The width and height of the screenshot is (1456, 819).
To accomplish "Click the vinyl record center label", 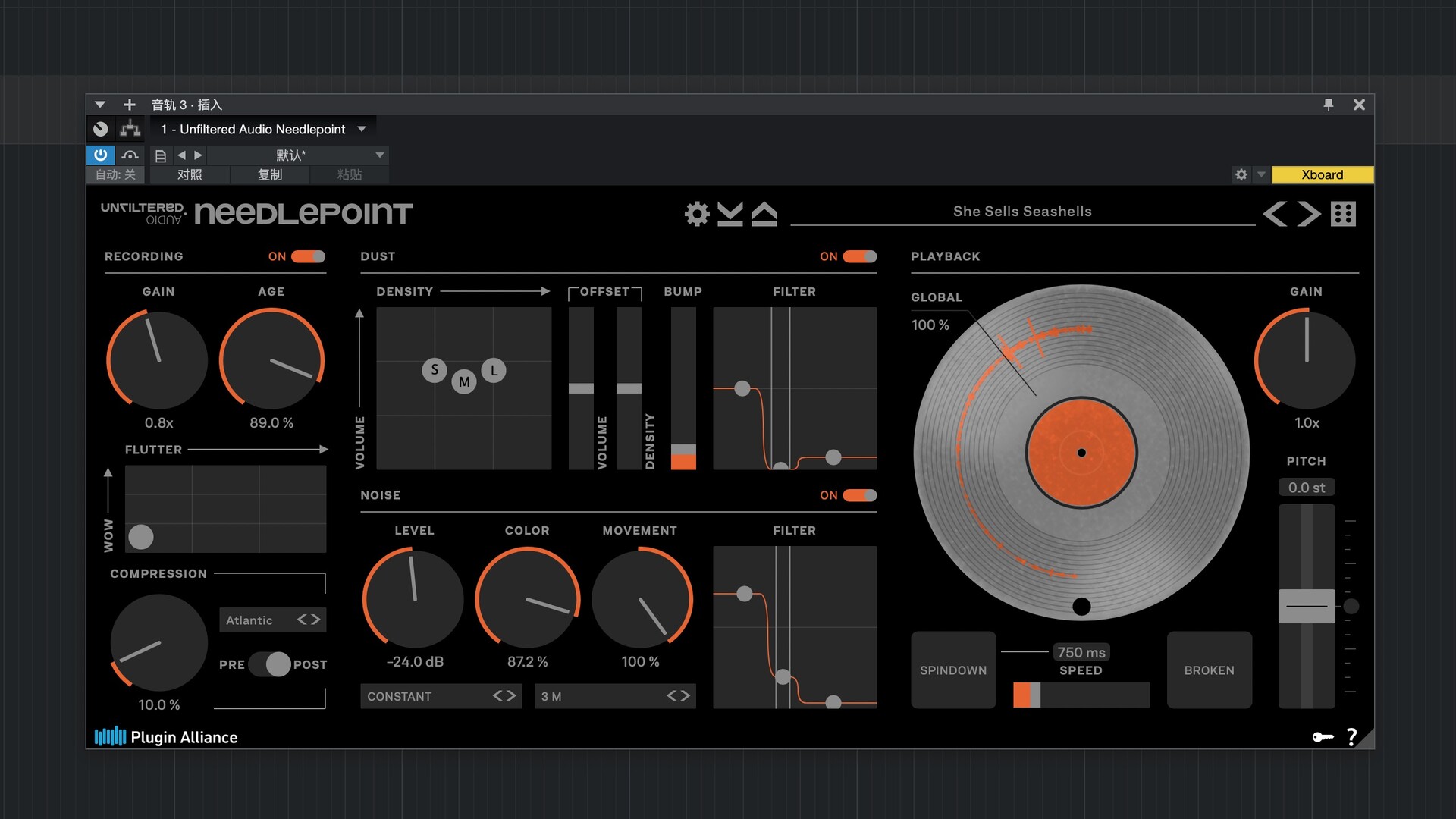I will tap(1081, 453).
